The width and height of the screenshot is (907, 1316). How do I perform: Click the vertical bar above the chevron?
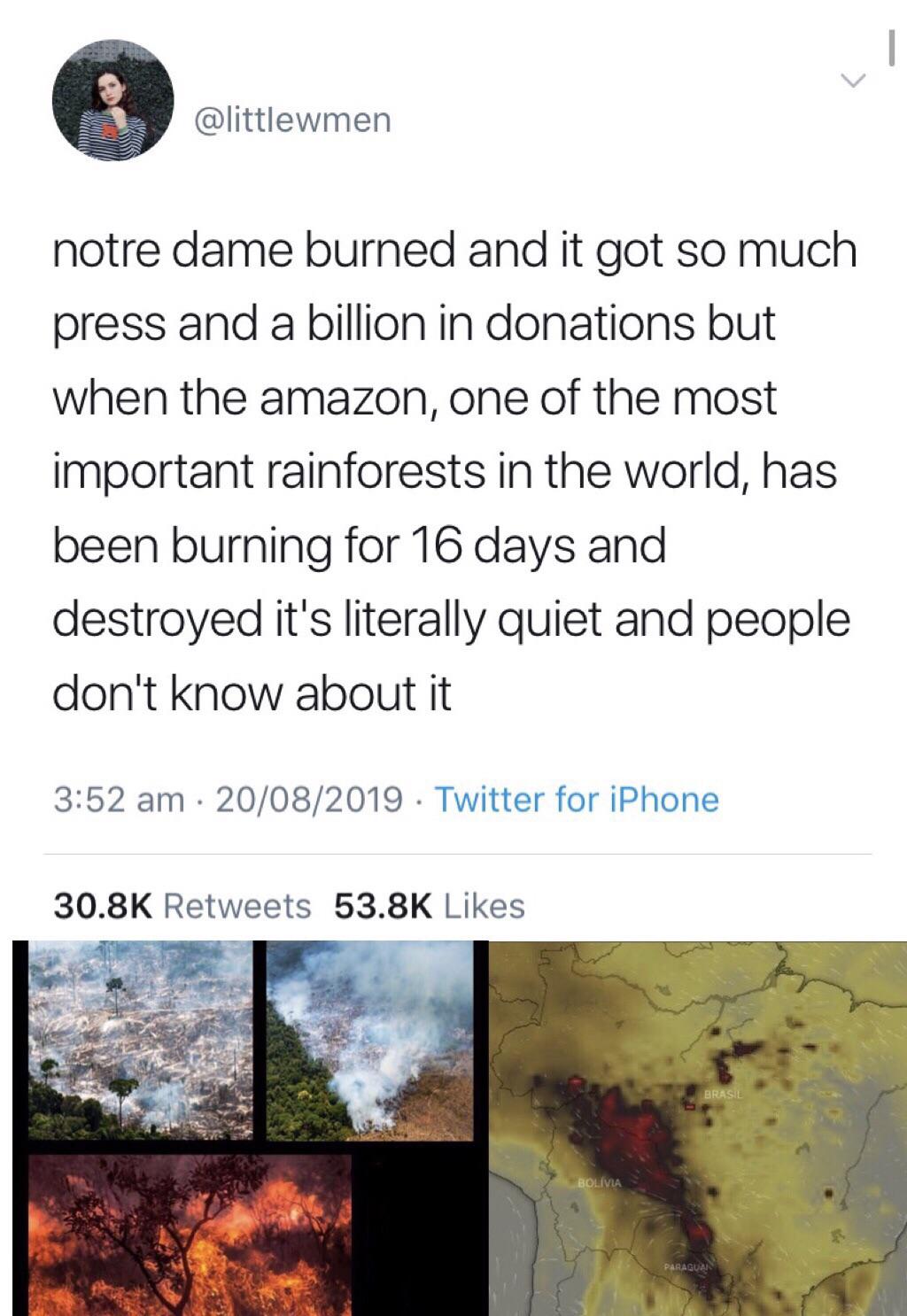click(x=894, y=52)
